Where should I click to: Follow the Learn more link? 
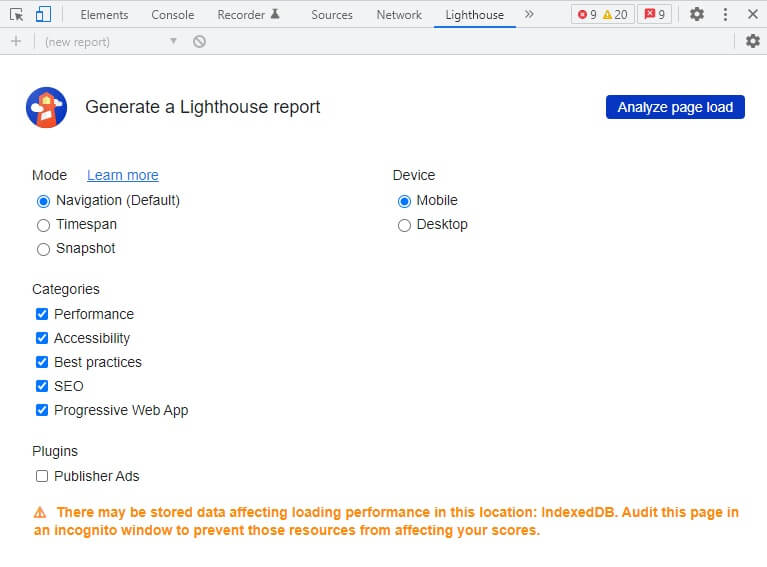[x=122, y=175]
